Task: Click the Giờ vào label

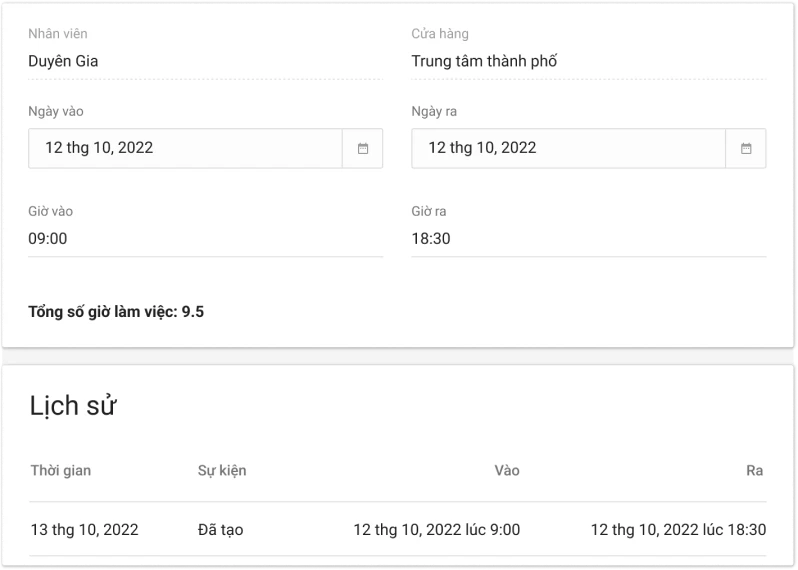Action: [x=50, y=211]
